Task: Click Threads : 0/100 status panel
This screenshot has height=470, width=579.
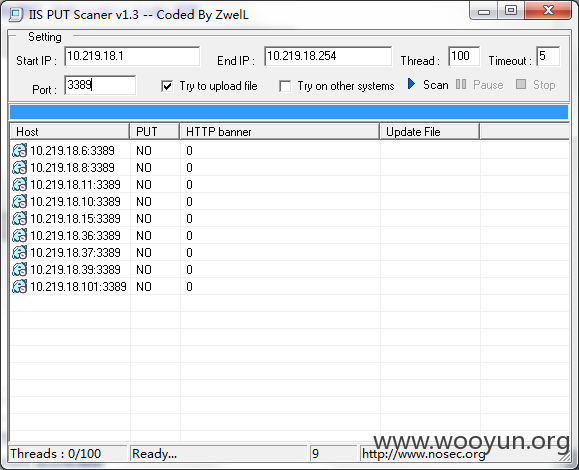Action: tap(68, 453)
